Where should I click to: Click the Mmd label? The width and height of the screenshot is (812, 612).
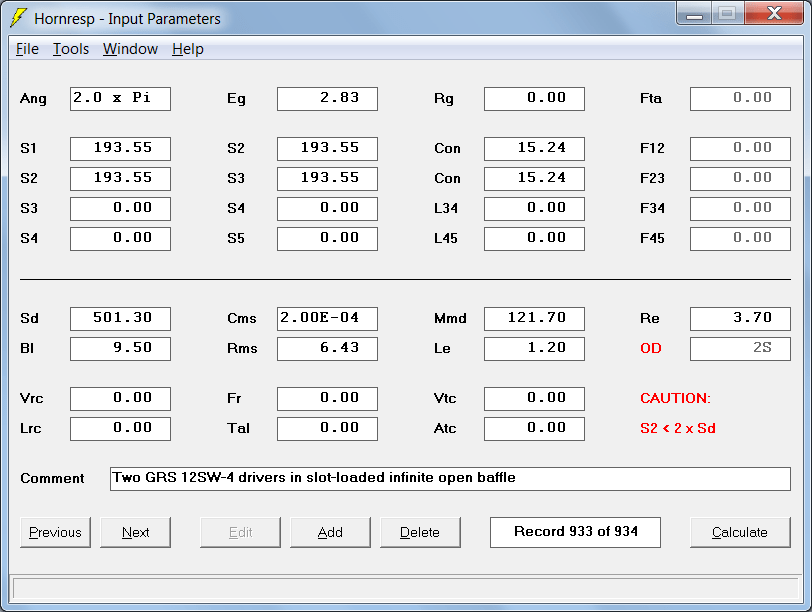point(450,318)
